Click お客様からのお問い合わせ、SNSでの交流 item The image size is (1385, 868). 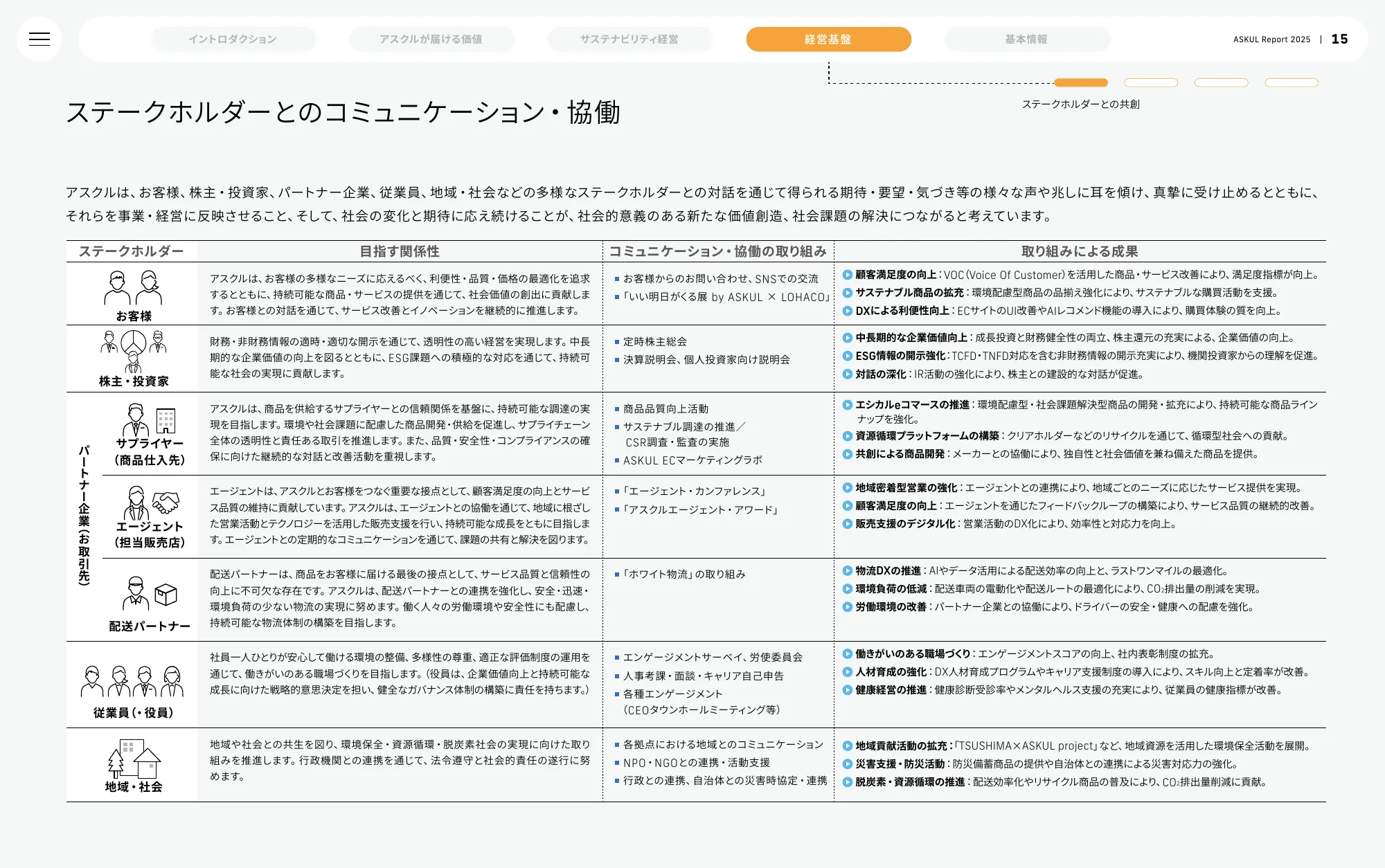tap(720, 279)
